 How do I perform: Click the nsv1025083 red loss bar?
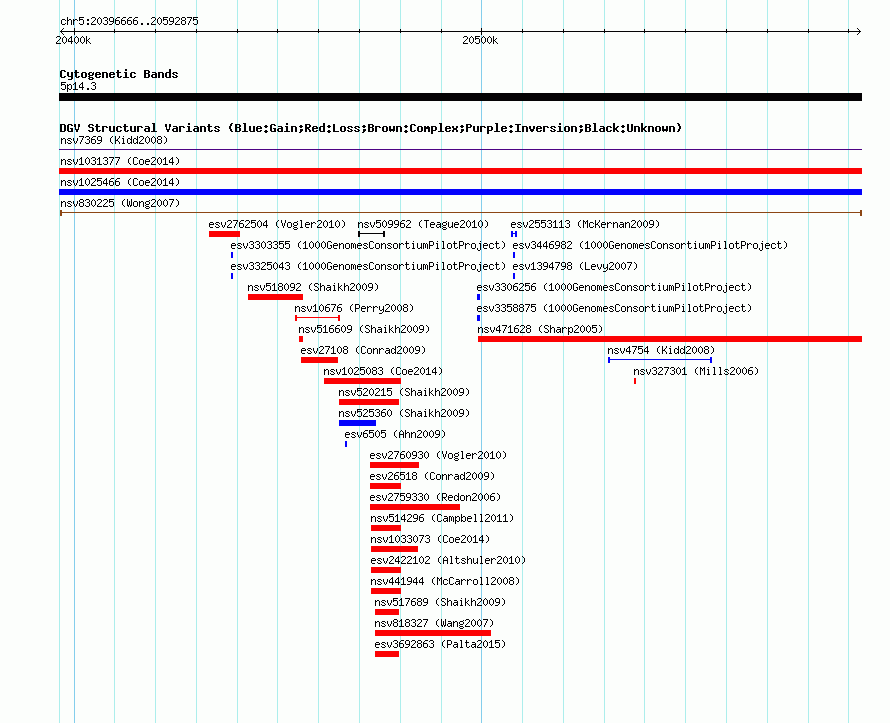362,381
